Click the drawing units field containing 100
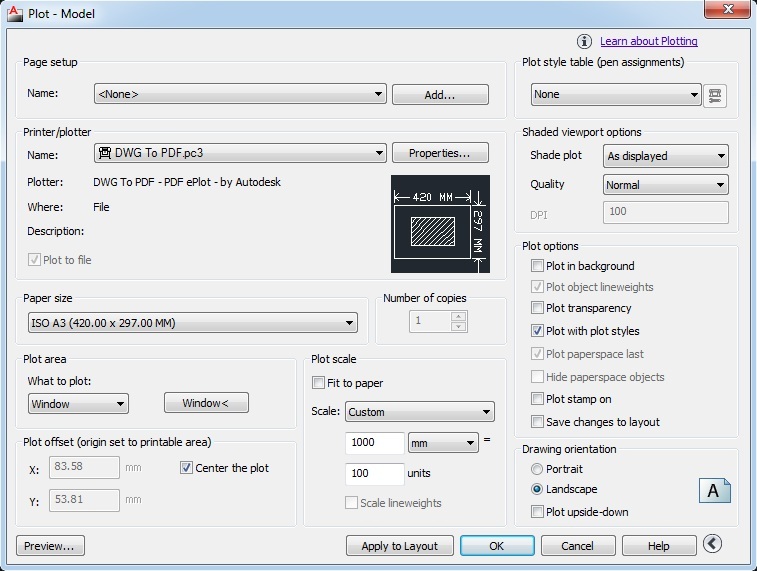 (375, 474)
